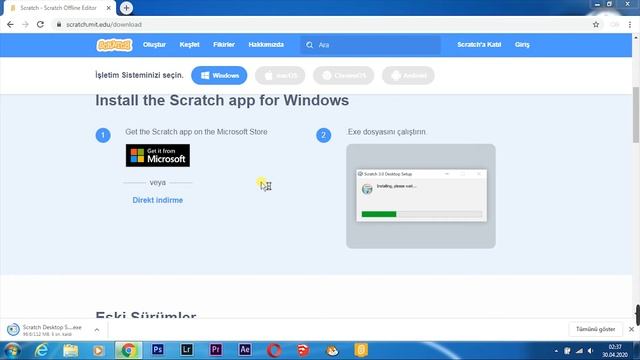Image resolution: width=640 pixels, height=360 pixels.
Task: Click the Scratch Desktop Setup installer image
Action: click(421, 196)
